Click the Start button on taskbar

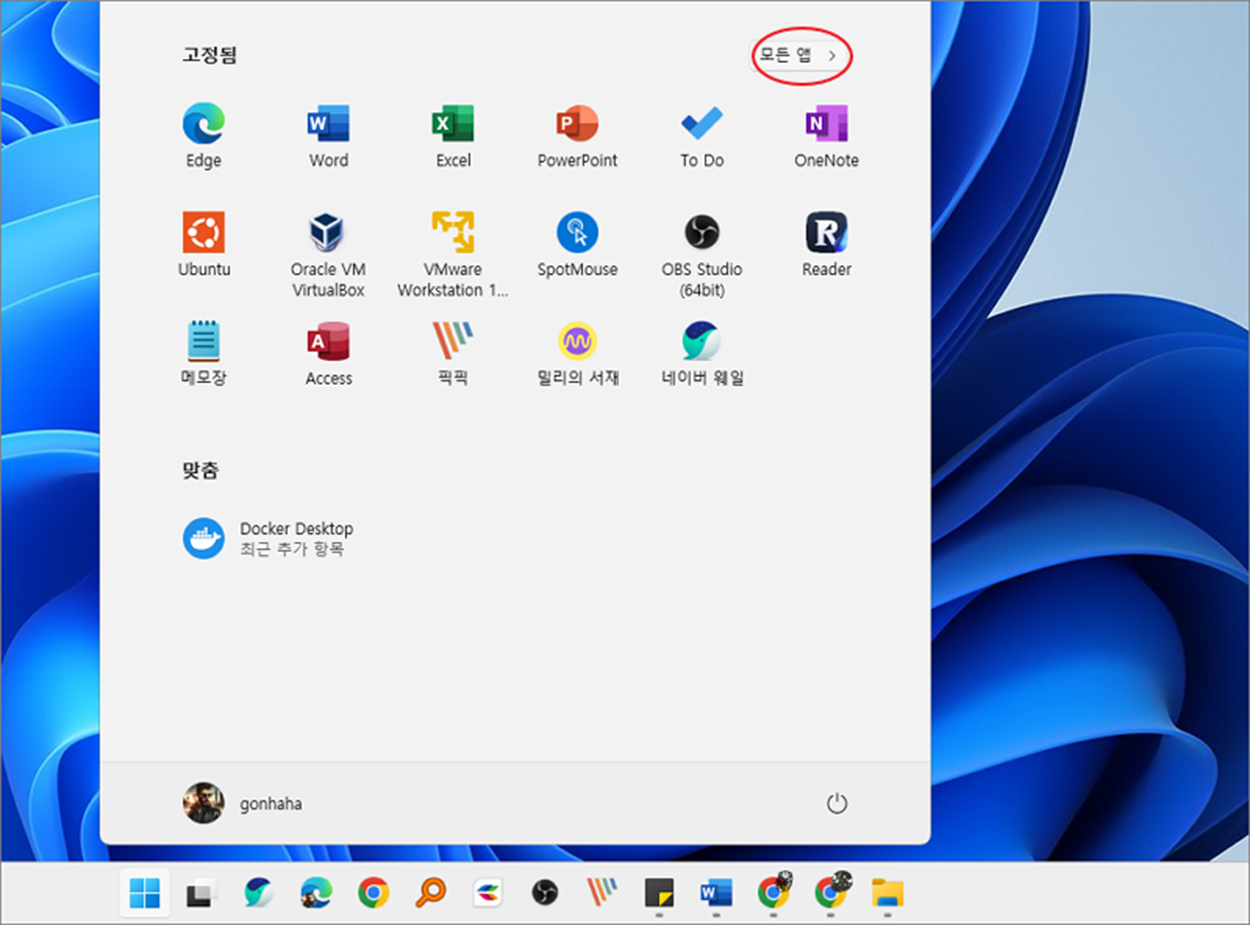coord(144,892)
